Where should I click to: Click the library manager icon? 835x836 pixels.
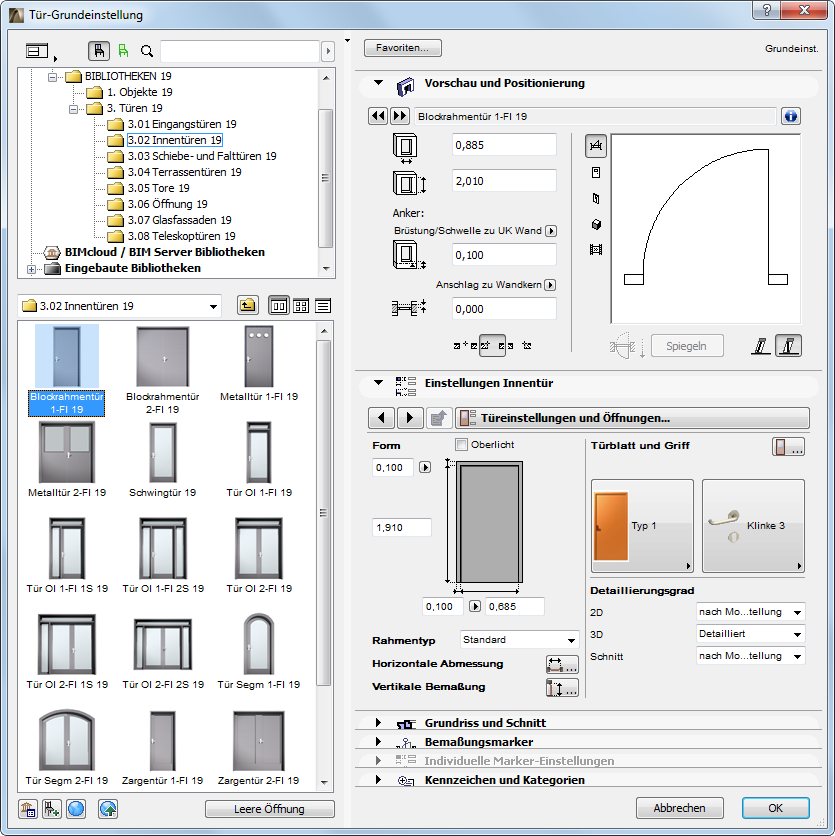click(28, 809)
